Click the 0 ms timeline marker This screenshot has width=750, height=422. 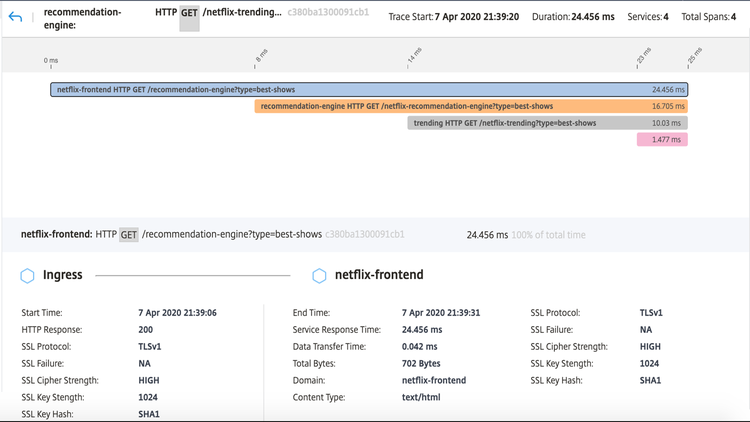(51, 61)
